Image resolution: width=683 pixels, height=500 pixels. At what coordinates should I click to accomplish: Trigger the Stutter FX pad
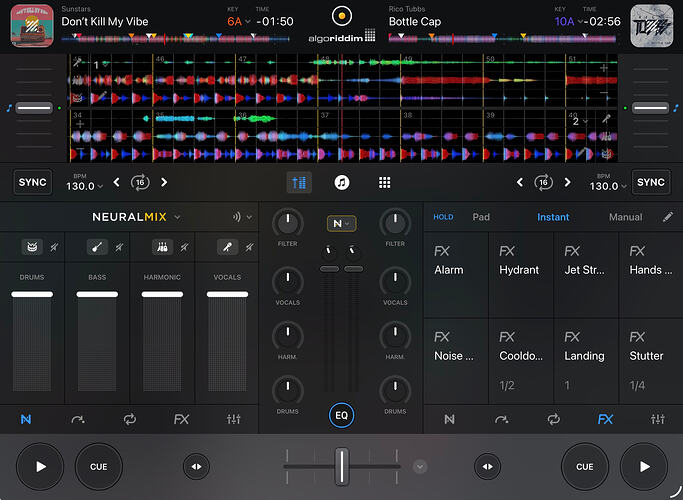point(651,361)
